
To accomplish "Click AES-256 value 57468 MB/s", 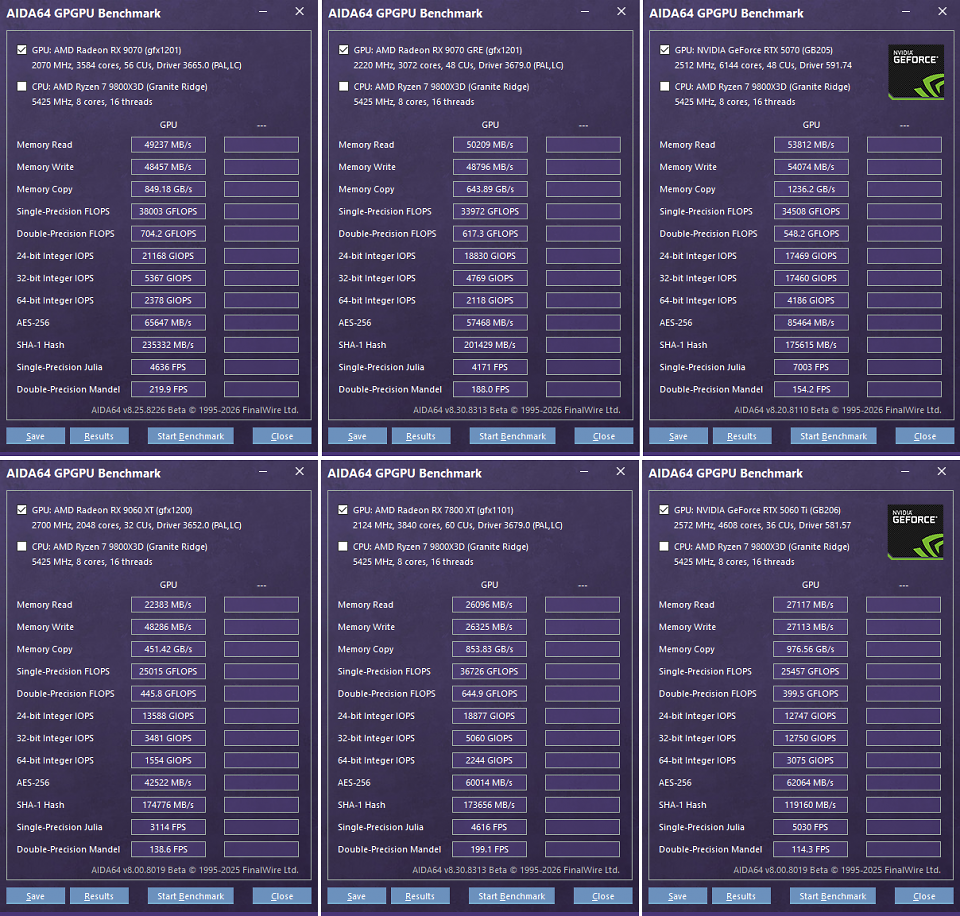I will [490, 323].
